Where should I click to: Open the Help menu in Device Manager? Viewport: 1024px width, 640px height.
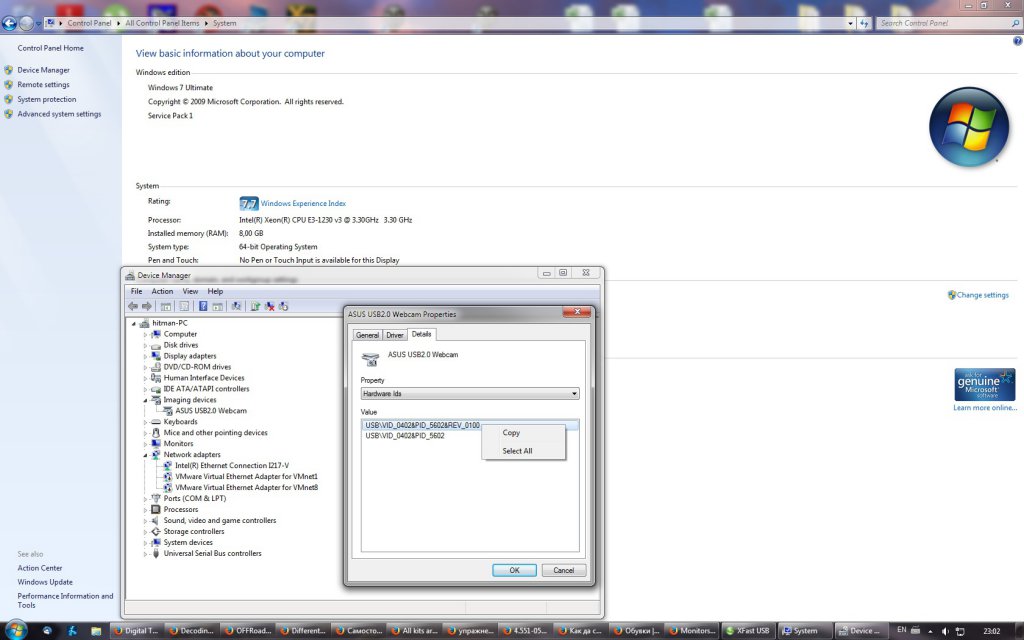[x=216, y=291]
